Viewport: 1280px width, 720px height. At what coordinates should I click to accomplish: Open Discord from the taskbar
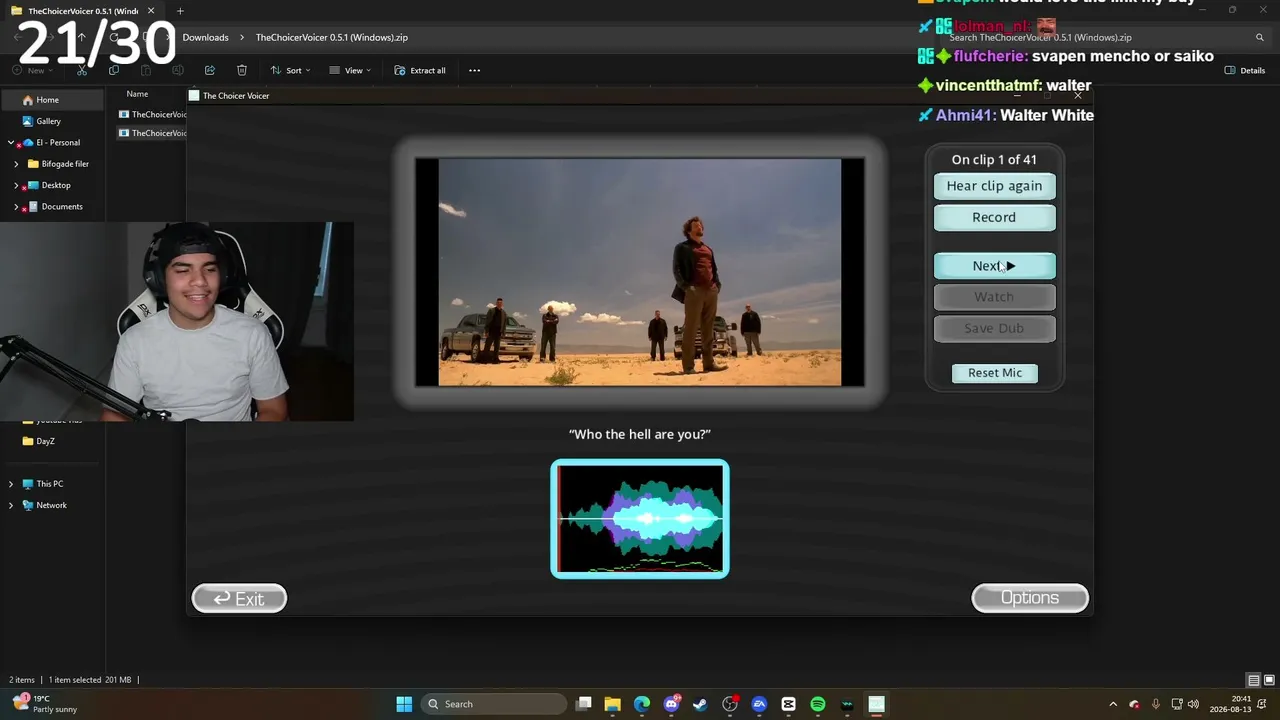[672, 704]
